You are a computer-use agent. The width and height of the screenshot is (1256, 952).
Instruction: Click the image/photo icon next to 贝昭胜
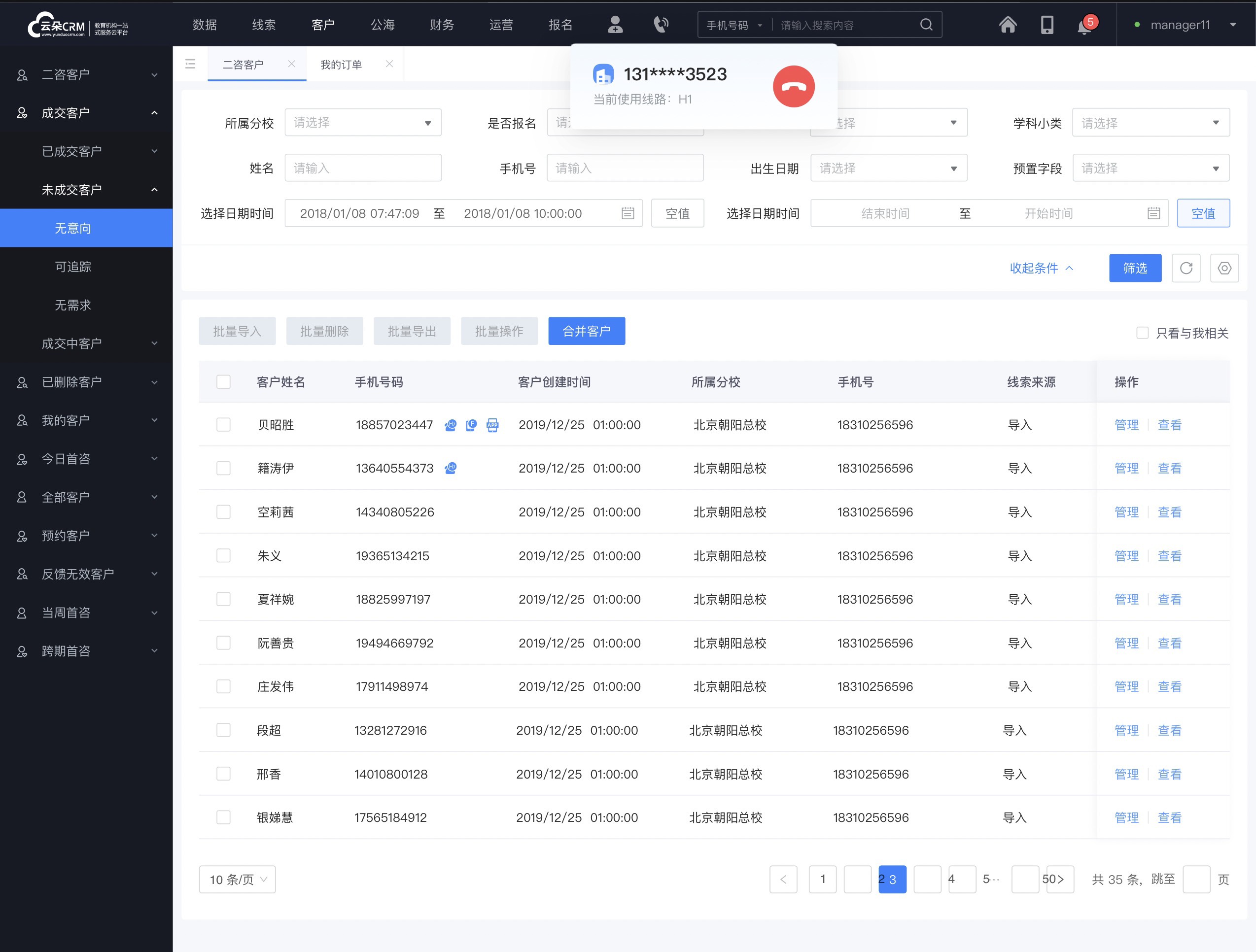492,425
